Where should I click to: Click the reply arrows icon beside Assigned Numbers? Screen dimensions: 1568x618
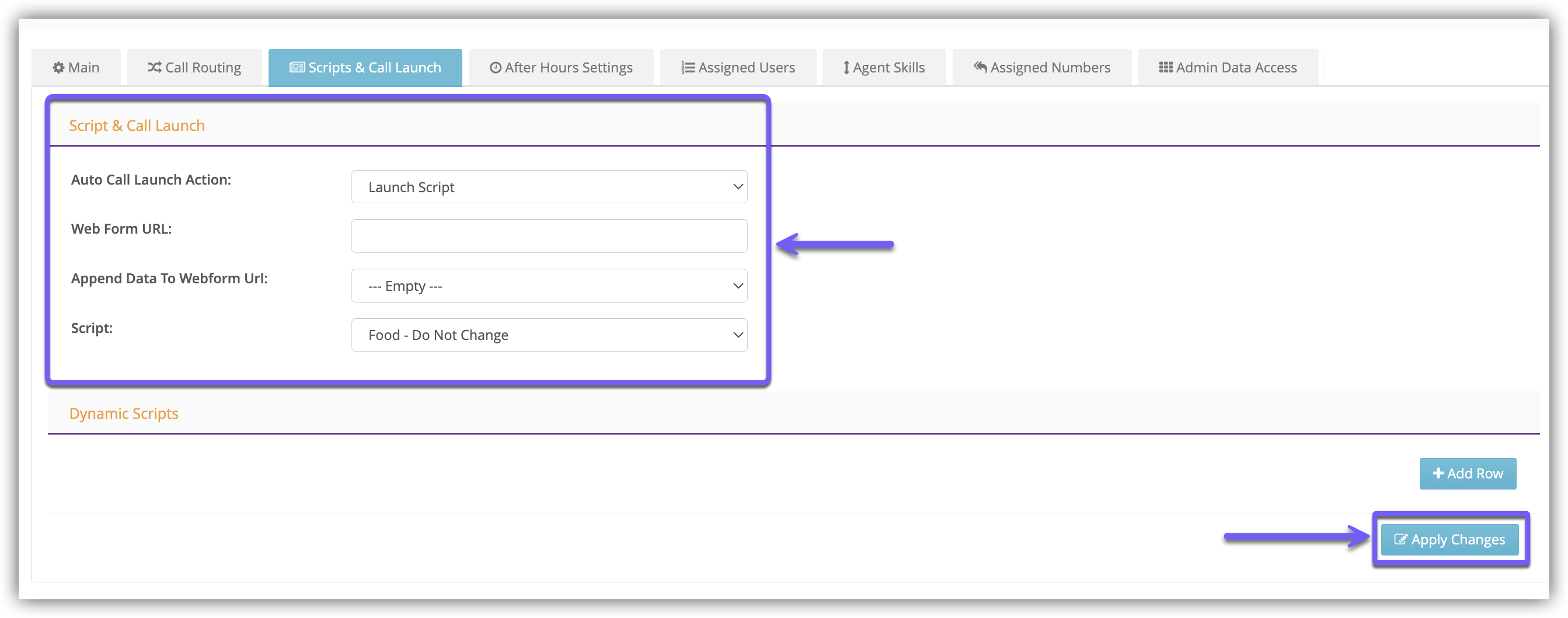tap(980, 67)
